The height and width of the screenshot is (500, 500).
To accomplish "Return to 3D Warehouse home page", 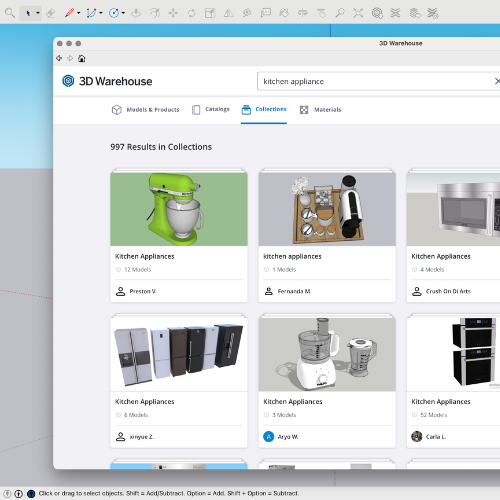I will [82, 59].
